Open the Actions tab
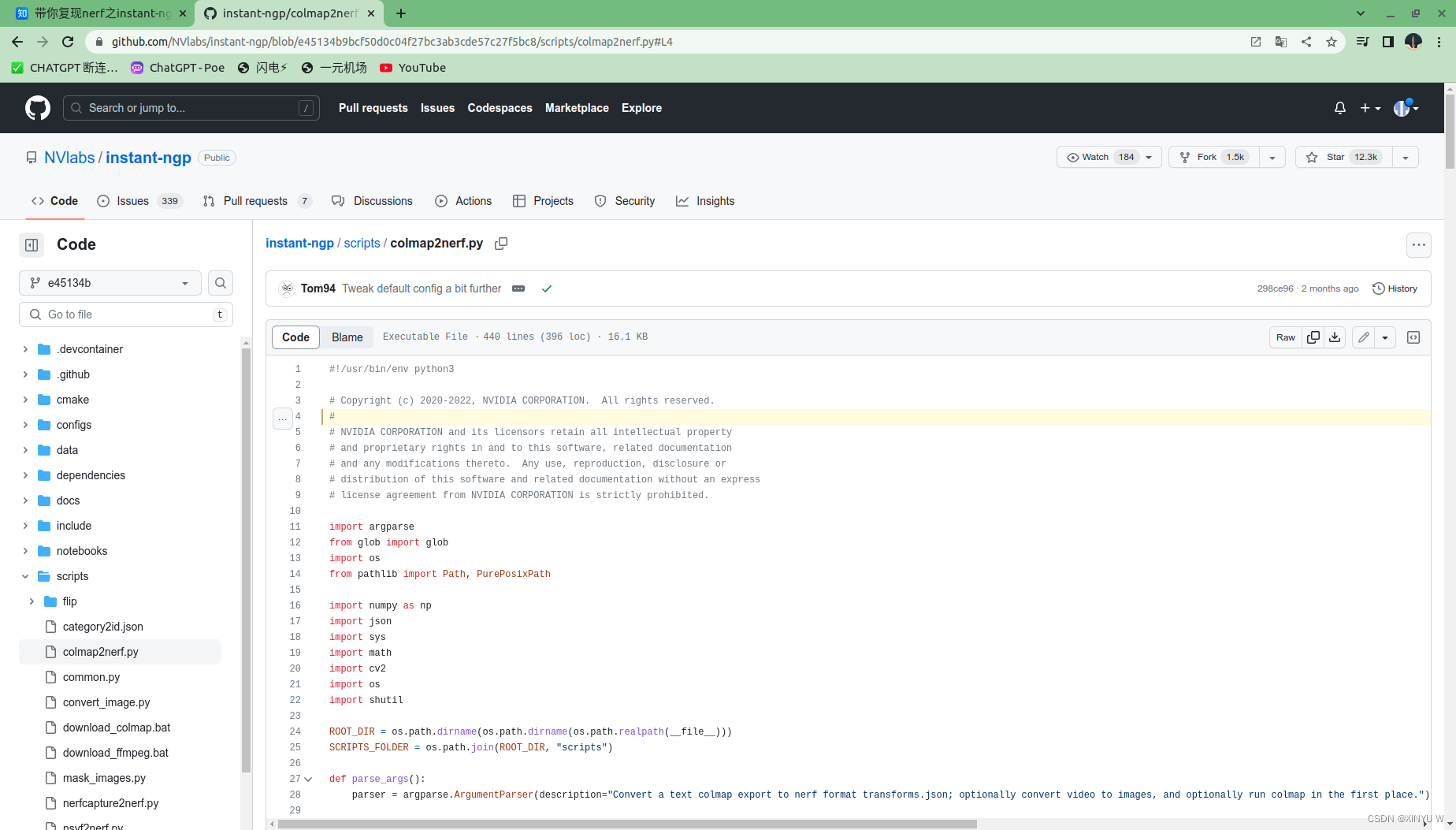 [x=463, y=201]
